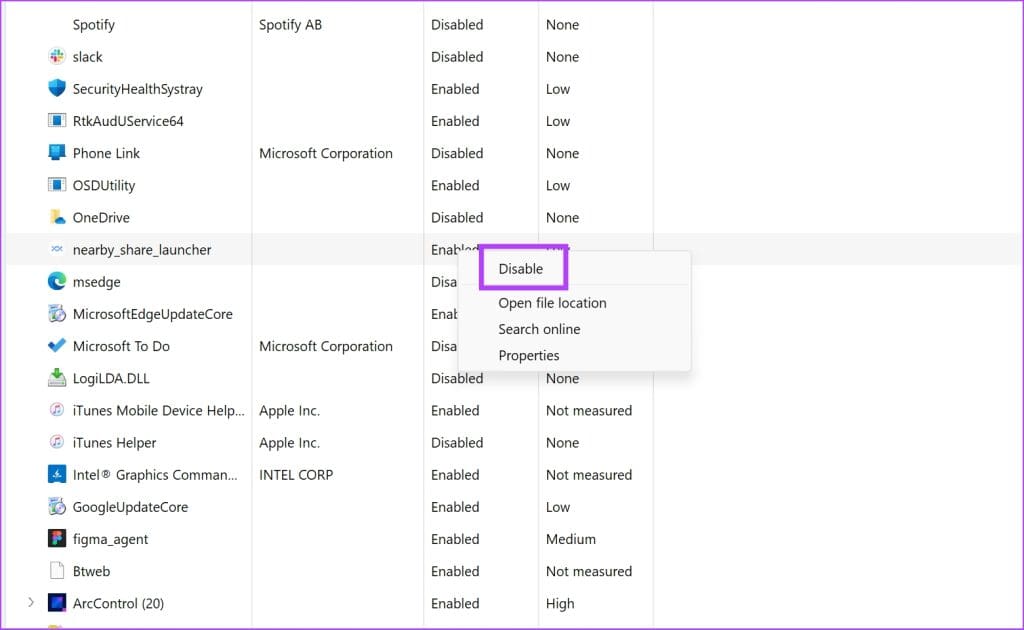The image size is (1024, 630).
Task: Open Properties from the context menu
Action: [529, 355]
